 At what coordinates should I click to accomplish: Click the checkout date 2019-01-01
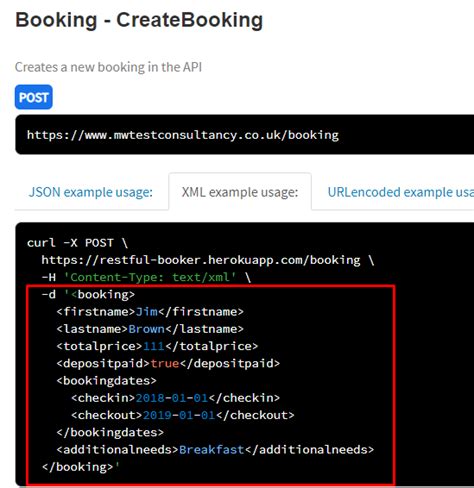(x=179, y=415)
